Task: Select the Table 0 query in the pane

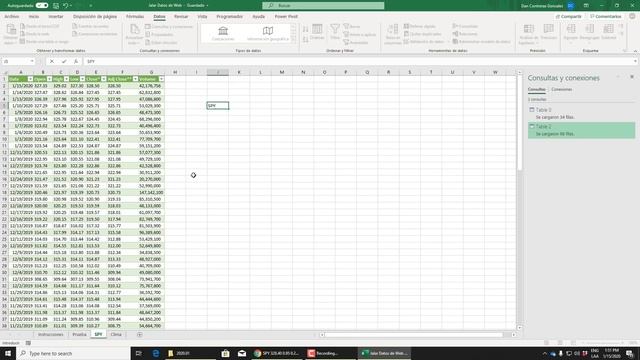Action: tap(581, 113)
